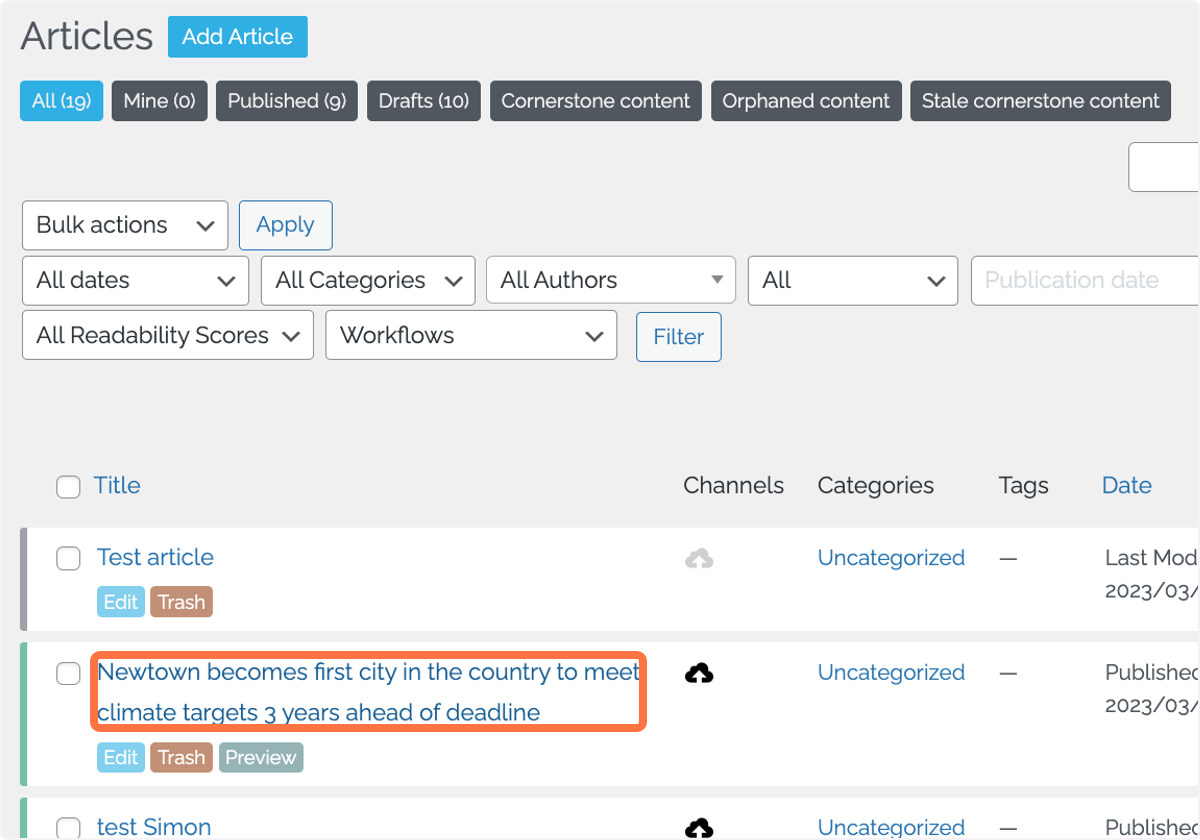Click the Add Article button
The image size is (1200, 840).
pos(238,37)
